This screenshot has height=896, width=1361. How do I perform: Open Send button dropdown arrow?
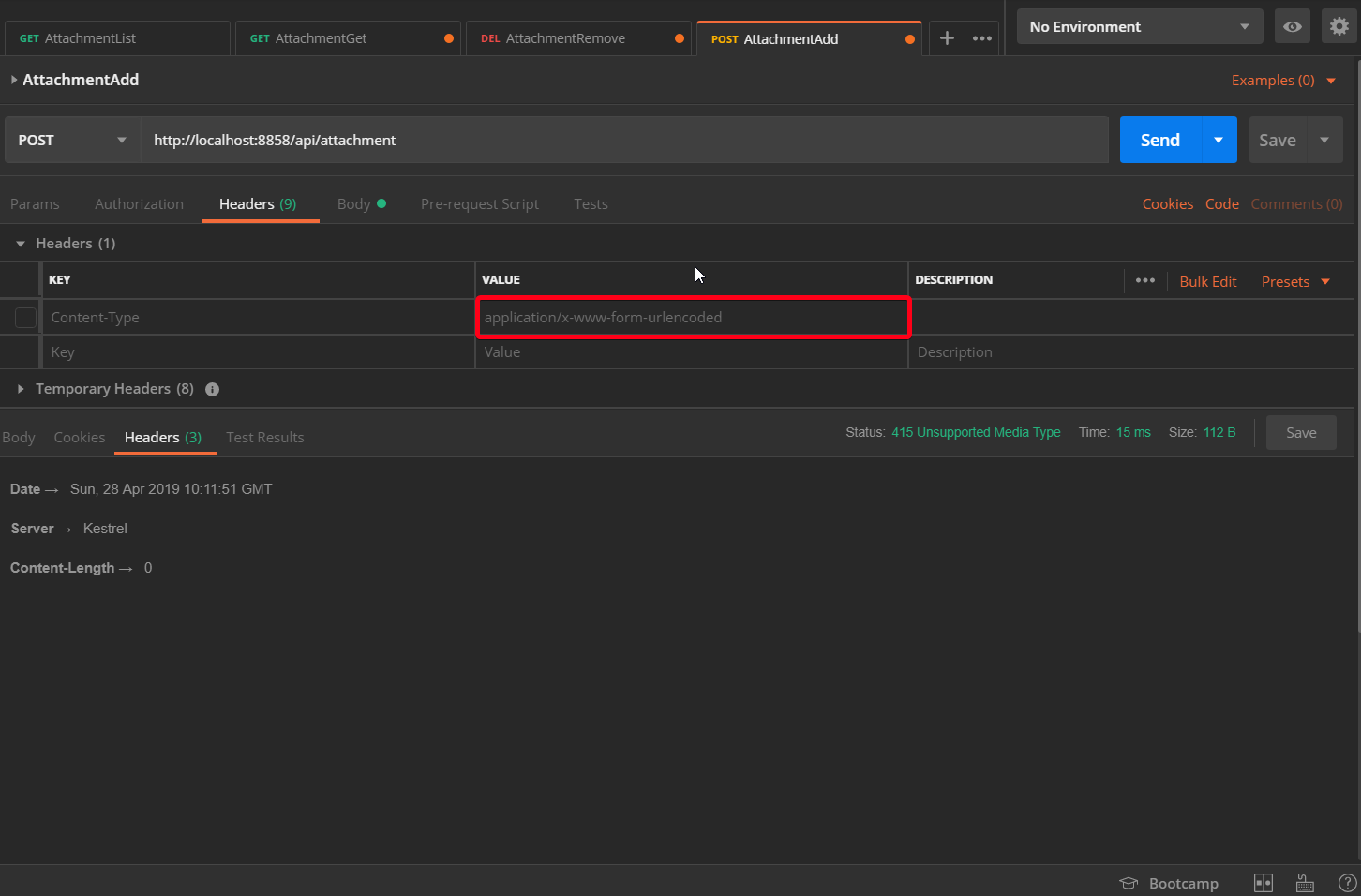click(1219, 140)
